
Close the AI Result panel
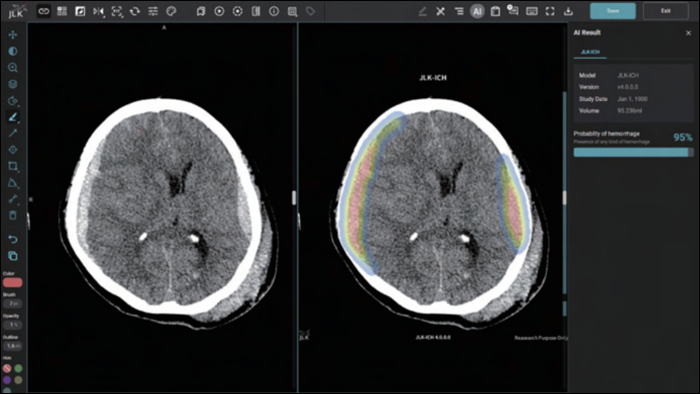coord(688,33)
